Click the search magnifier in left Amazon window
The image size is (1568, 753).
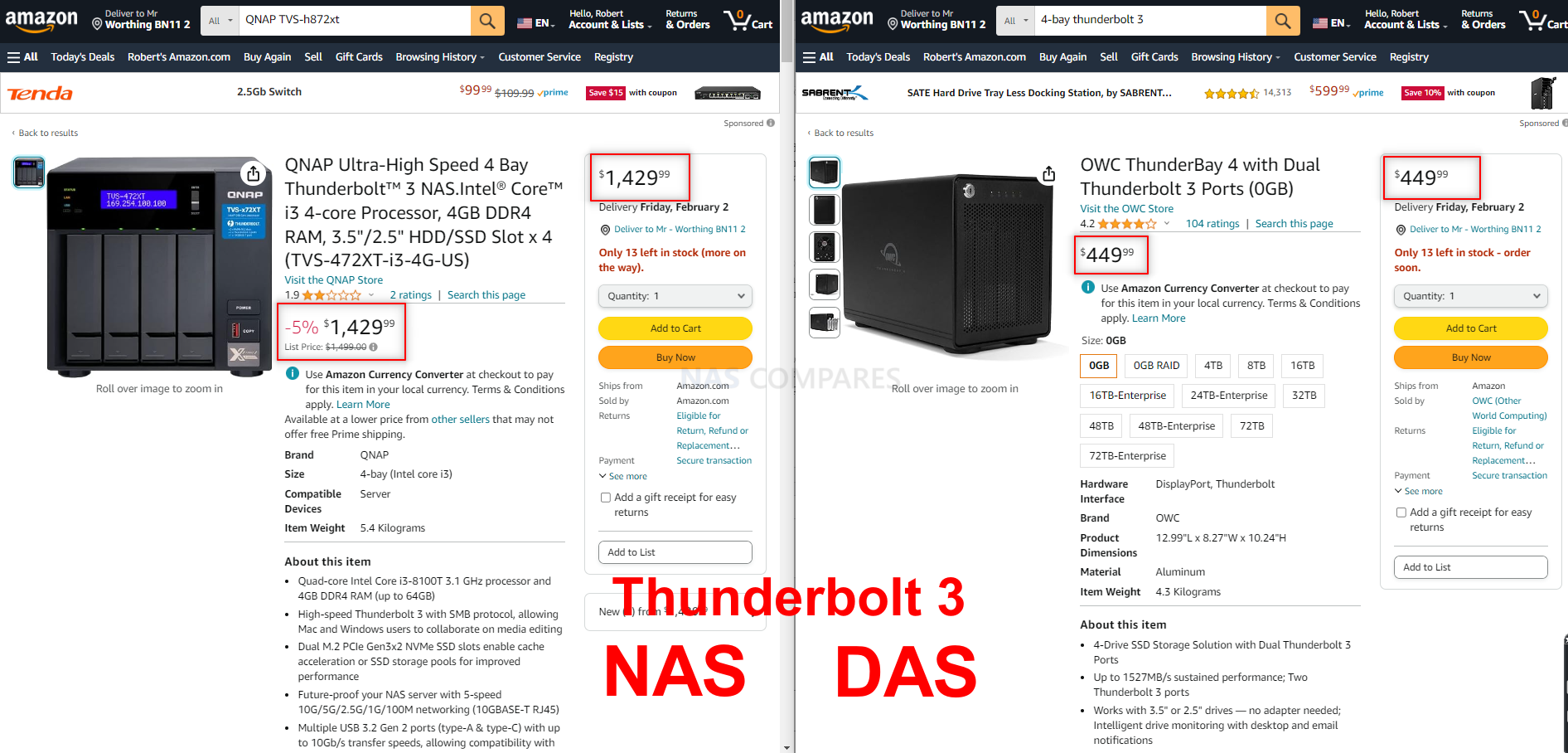(487, 21)
